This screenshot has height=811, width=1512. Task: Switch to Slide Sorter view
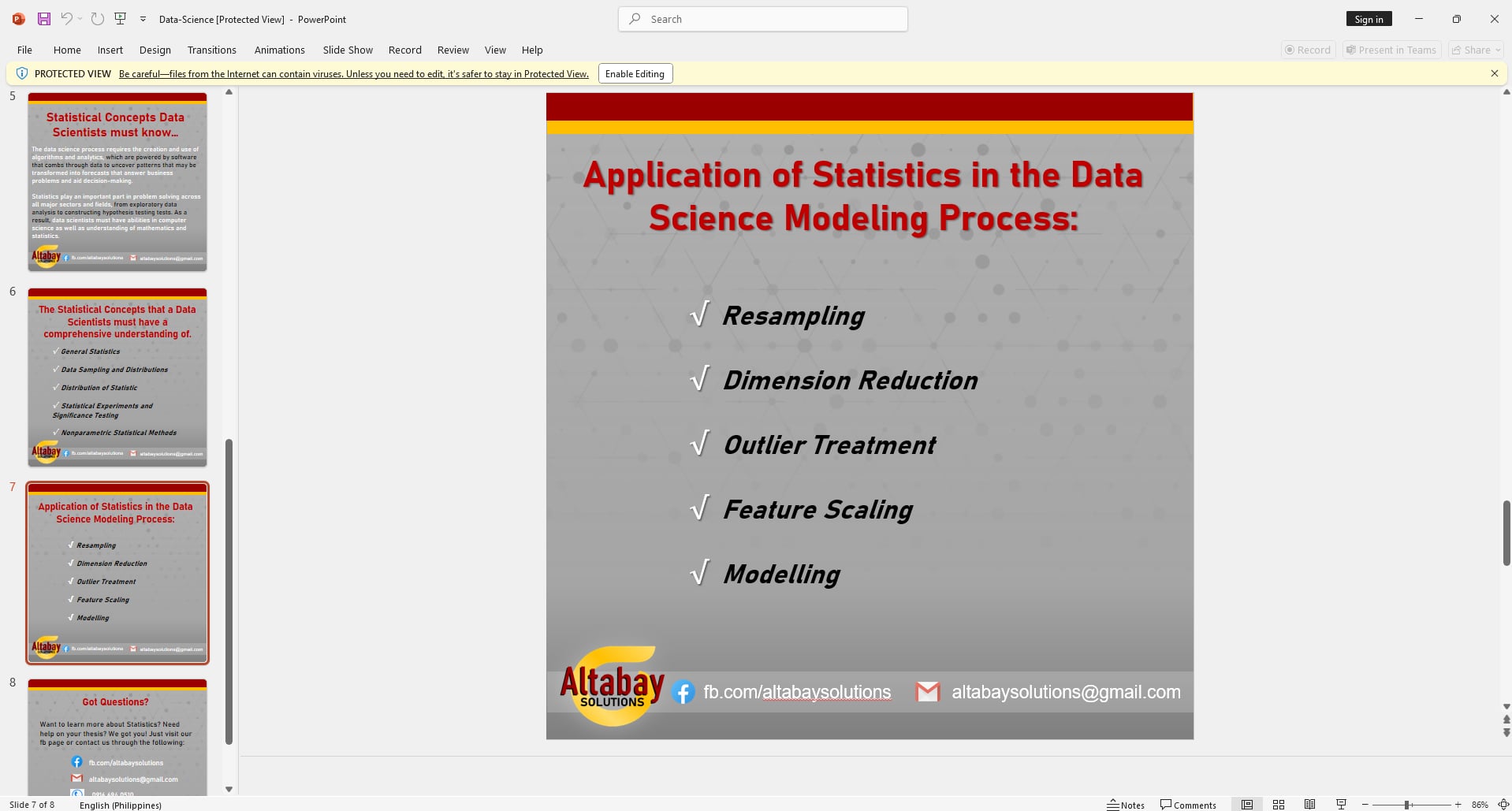pos(1279,805)
